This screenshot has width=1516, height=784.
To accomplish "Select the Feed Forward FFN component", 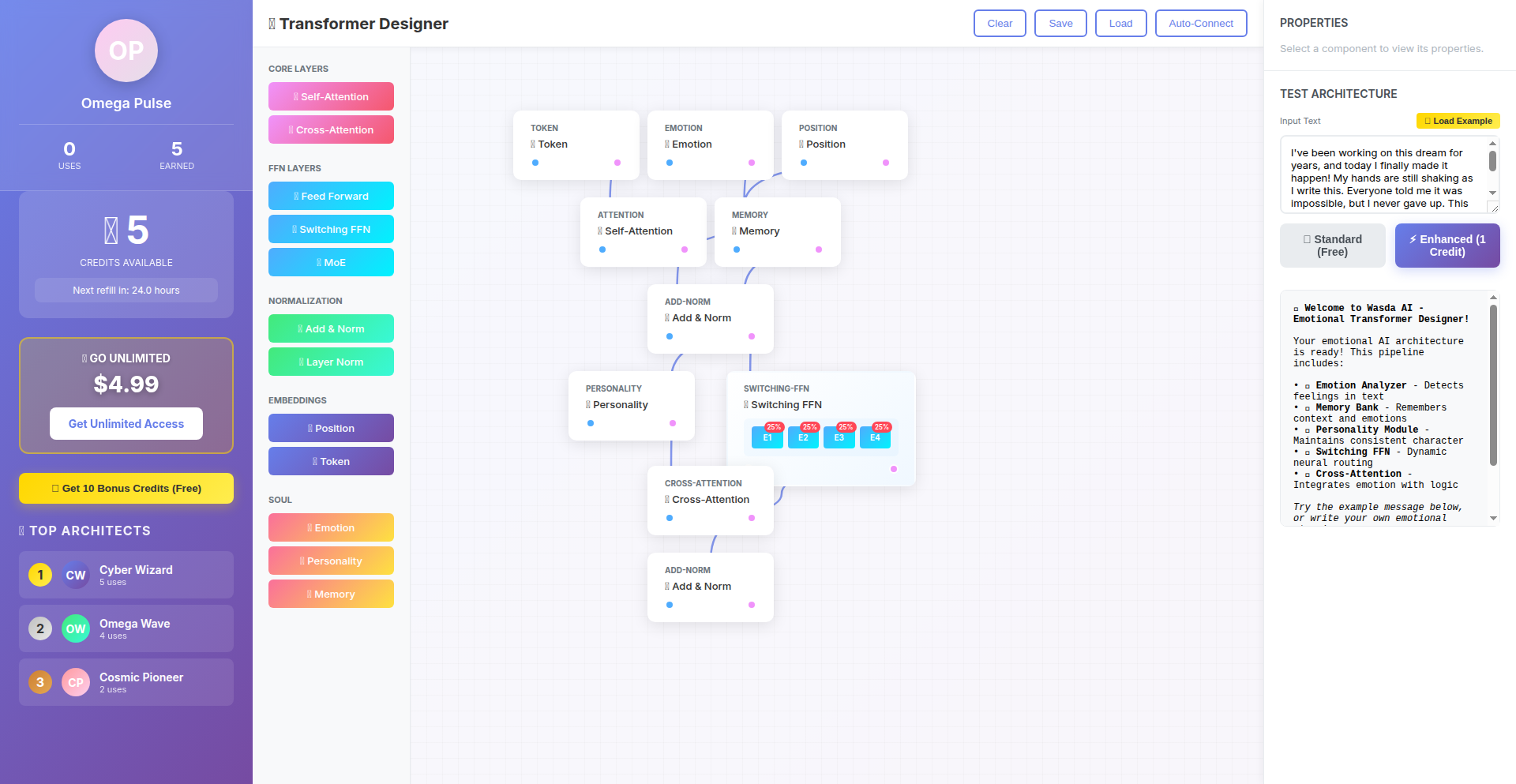I will click(x=331, y=196).
